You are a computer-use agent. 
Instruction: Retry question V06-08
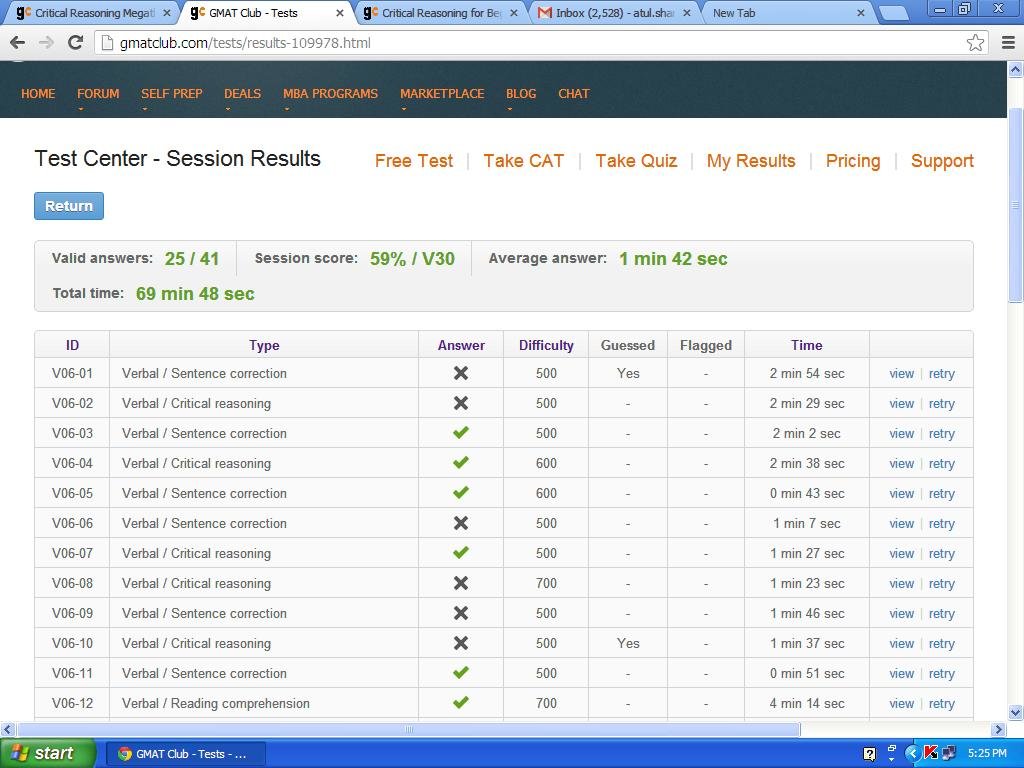(941, 583)
